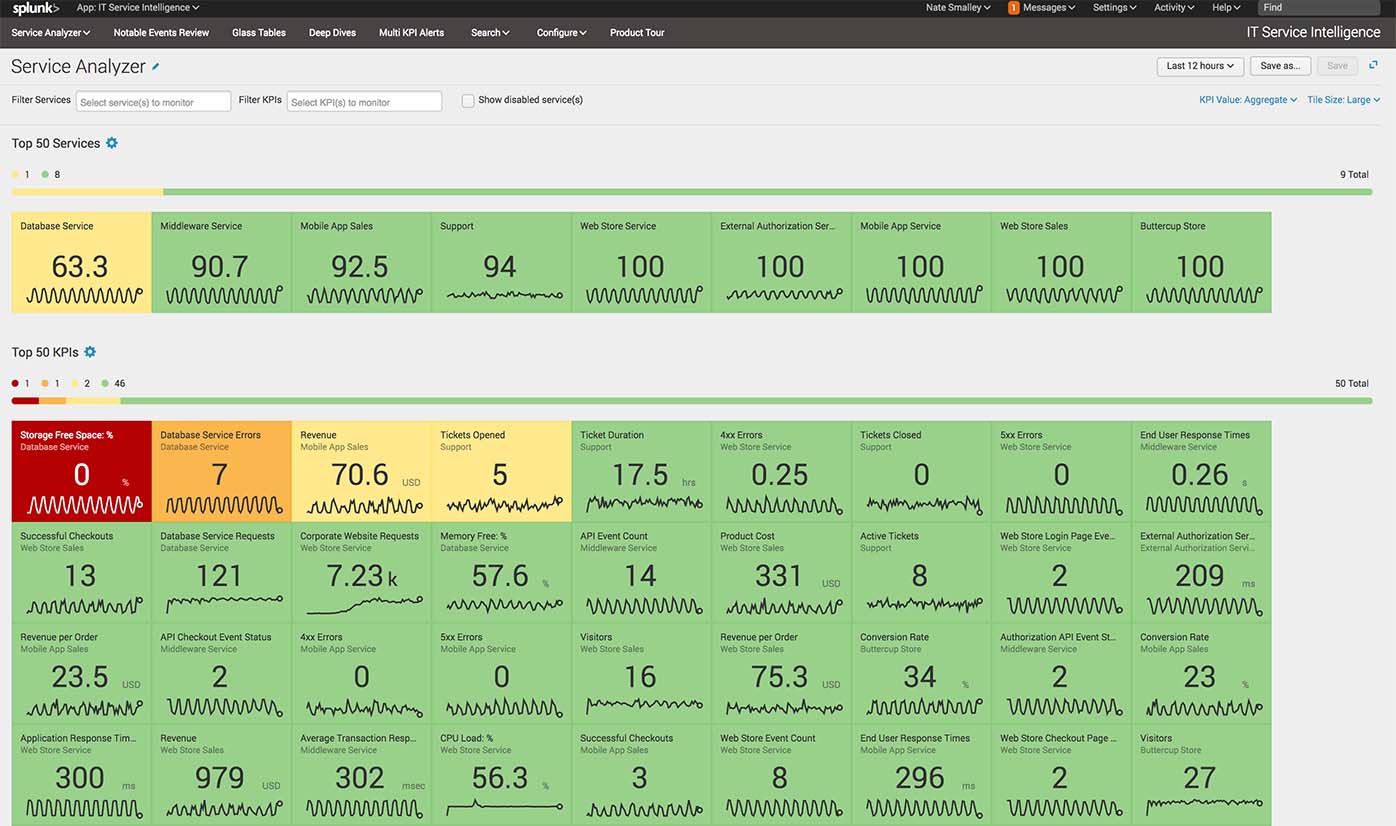The image size is (1396, 826).
Task: Open the Search nav menu
Action: click(490, 33)
